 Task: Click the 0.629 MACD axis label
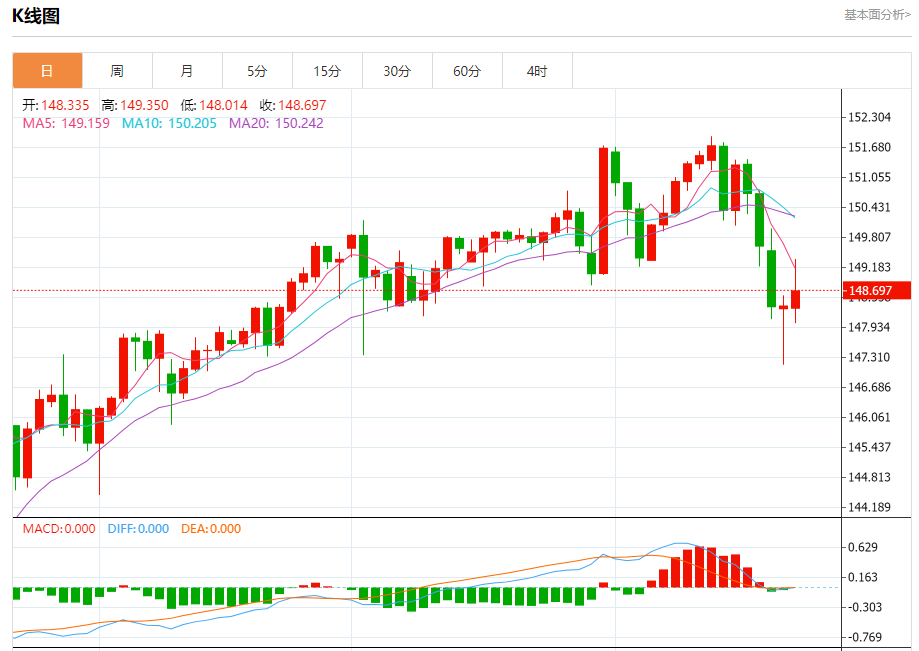tap(863, 547)
